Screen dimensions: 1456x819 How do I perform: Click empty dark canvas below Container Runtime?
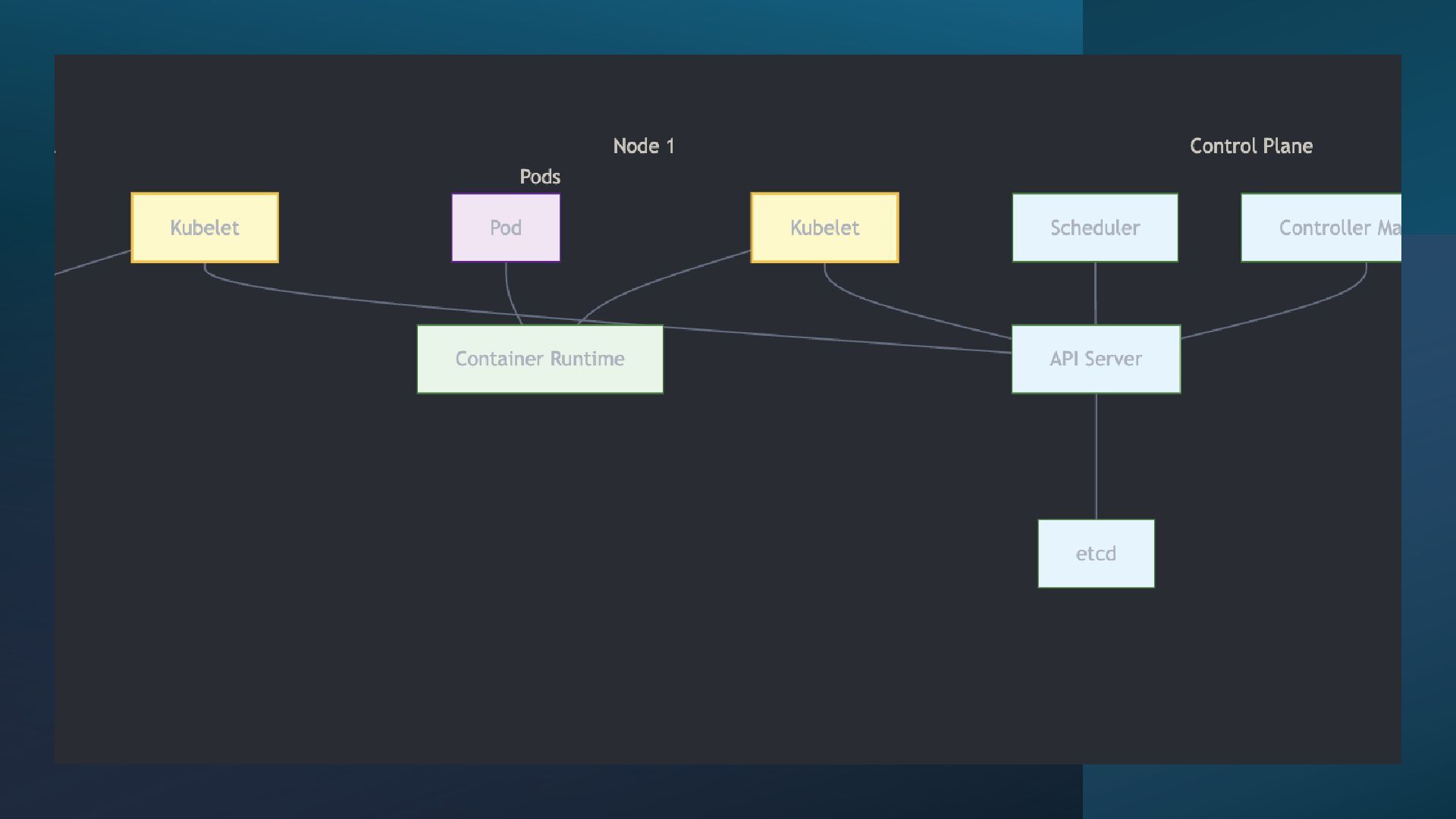(x=540, y=569)
